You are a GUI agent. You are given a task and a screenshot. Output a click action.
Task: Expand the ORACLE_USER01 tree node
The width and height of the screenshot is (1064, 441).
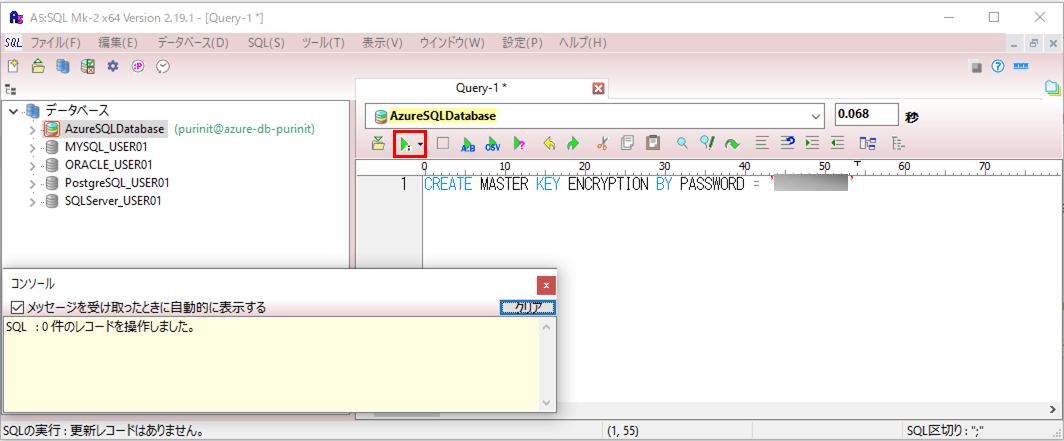[32, 165]
